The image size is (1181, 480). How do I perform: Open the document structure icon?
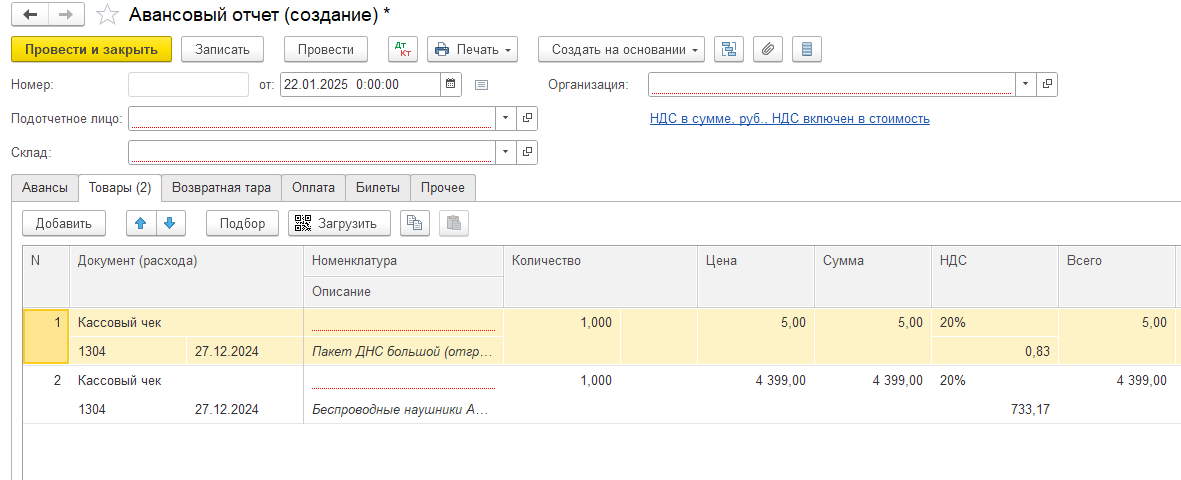(729, 49)
